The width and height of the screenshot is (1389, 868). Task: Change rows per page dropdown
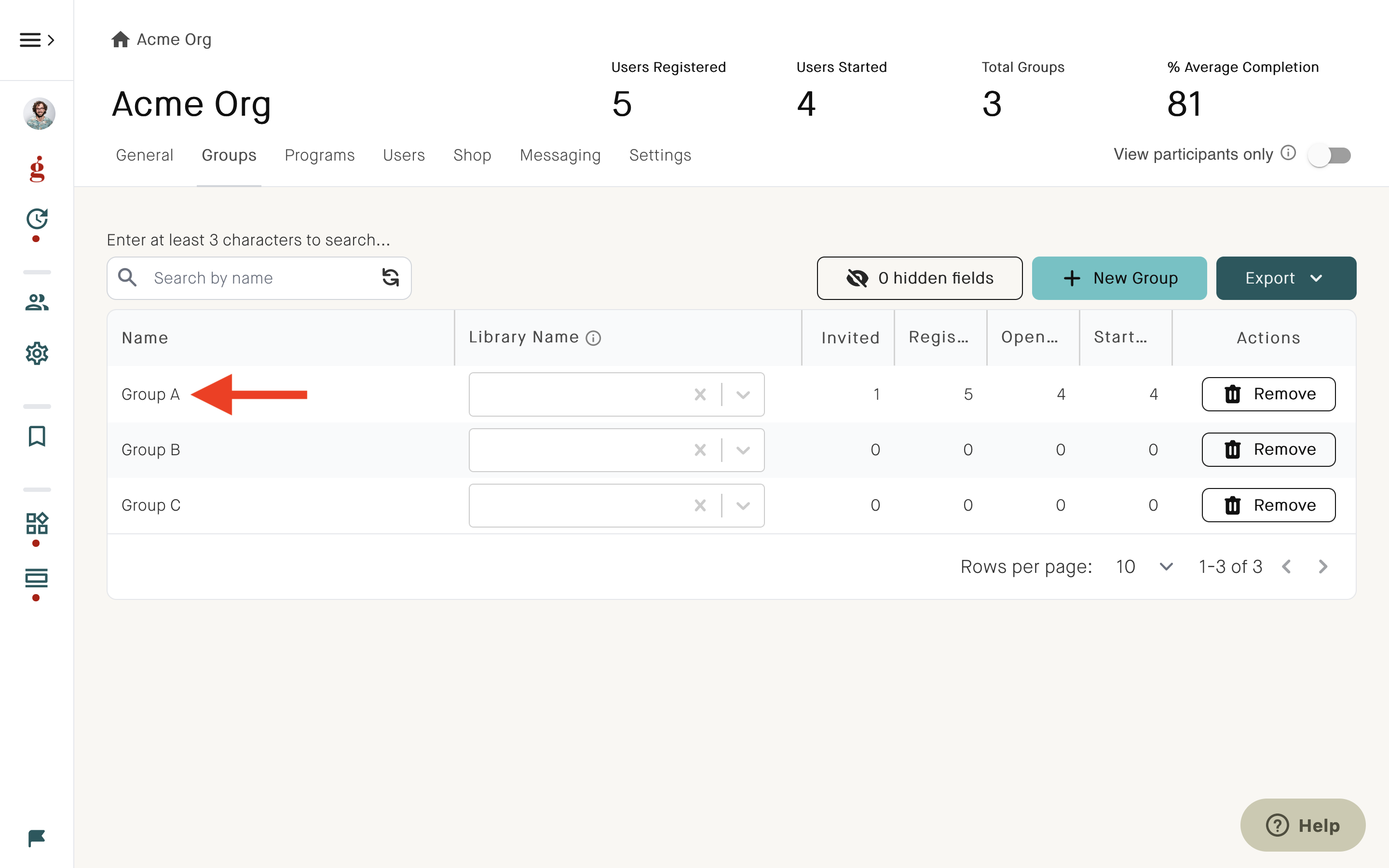point(1144,567)
